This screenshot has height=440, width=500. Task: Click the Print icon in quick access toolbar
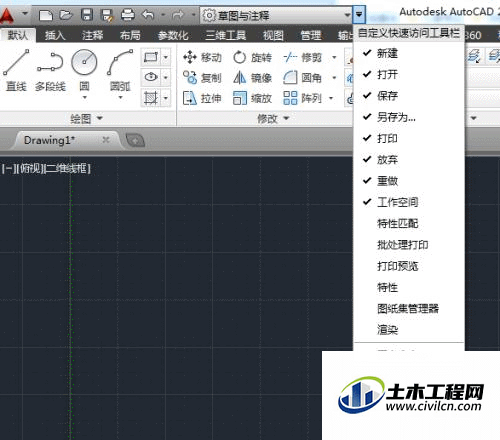tap(128, 15)
